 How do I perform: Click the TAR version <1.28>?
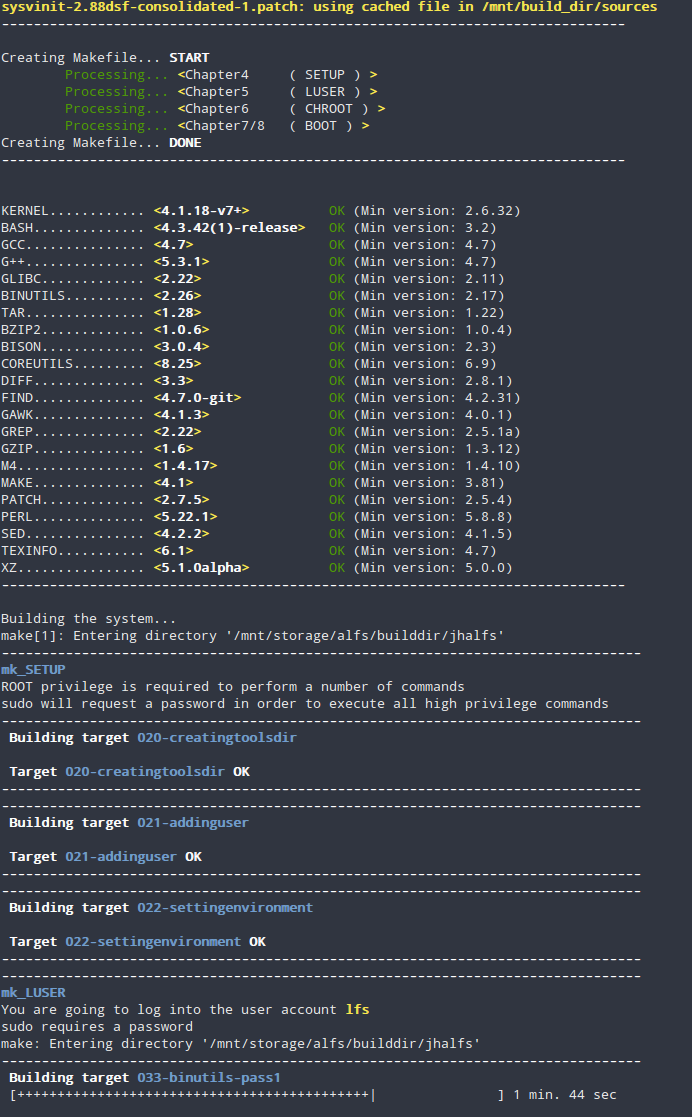pos(177,313)
